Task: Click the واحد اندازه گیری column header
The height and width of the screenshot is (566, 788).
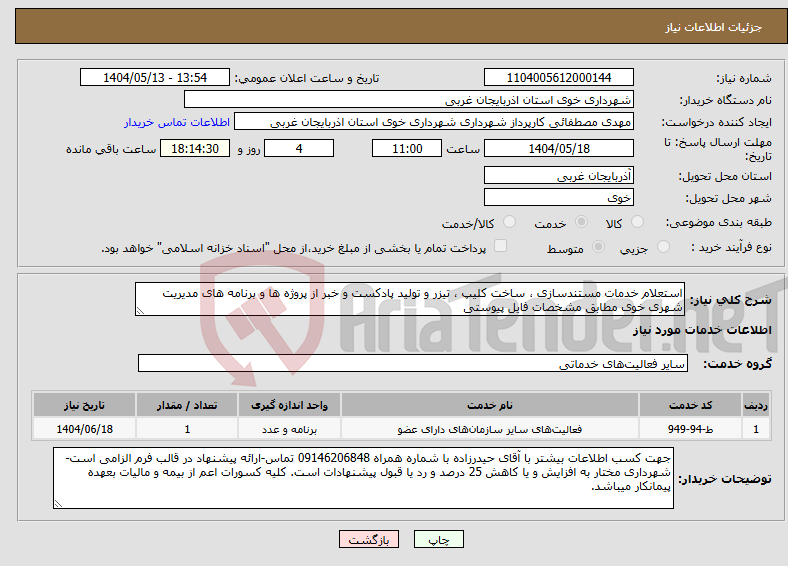Action: pos(289,405)
